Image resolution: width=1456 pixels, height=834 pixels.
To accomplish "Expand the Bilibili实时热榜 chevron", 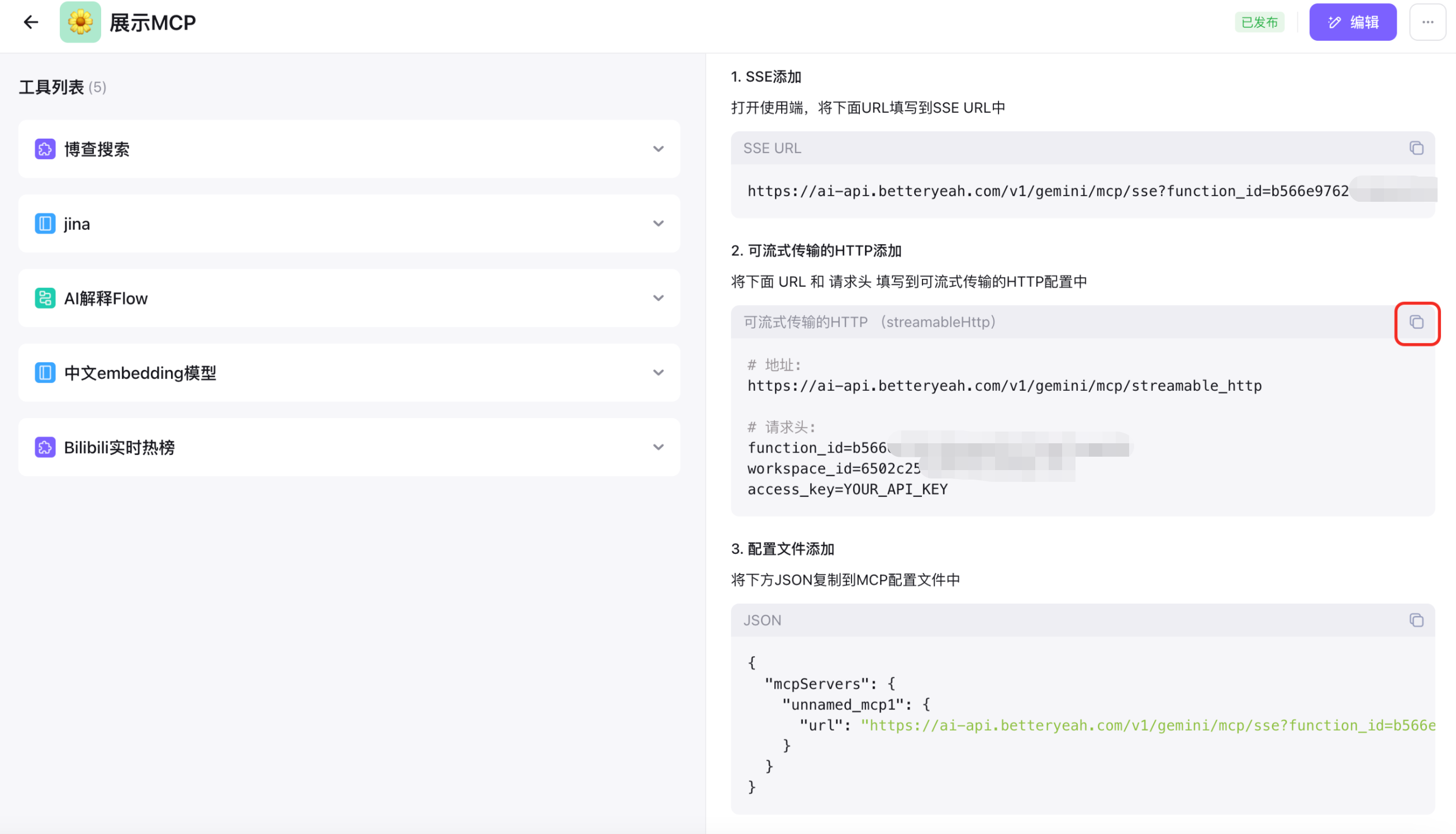I will pos(658,447).
